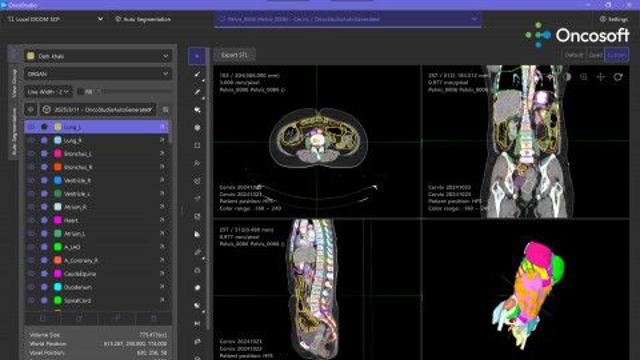This screenshot has width=640, height=360.
Task: Open the Auto Segmentation menu
Action: 143,19
